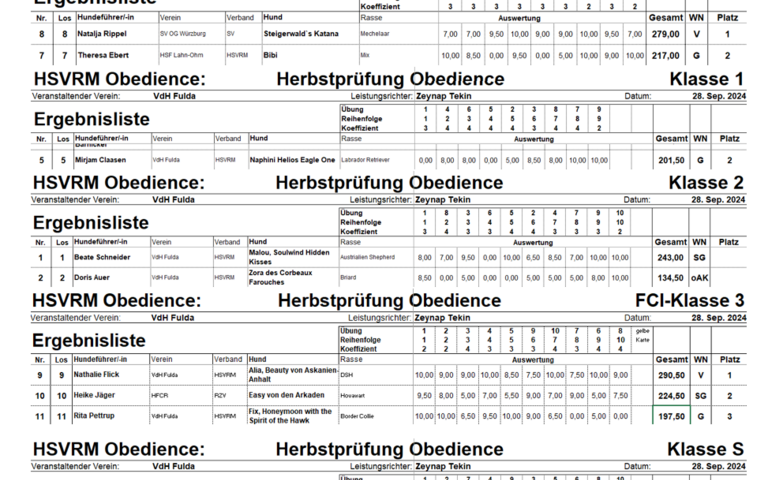This screenshot has width=768, height=480.
Task: Select the highlighted total '197,50'
Action: pyautogui.click(x=672, y=416)
